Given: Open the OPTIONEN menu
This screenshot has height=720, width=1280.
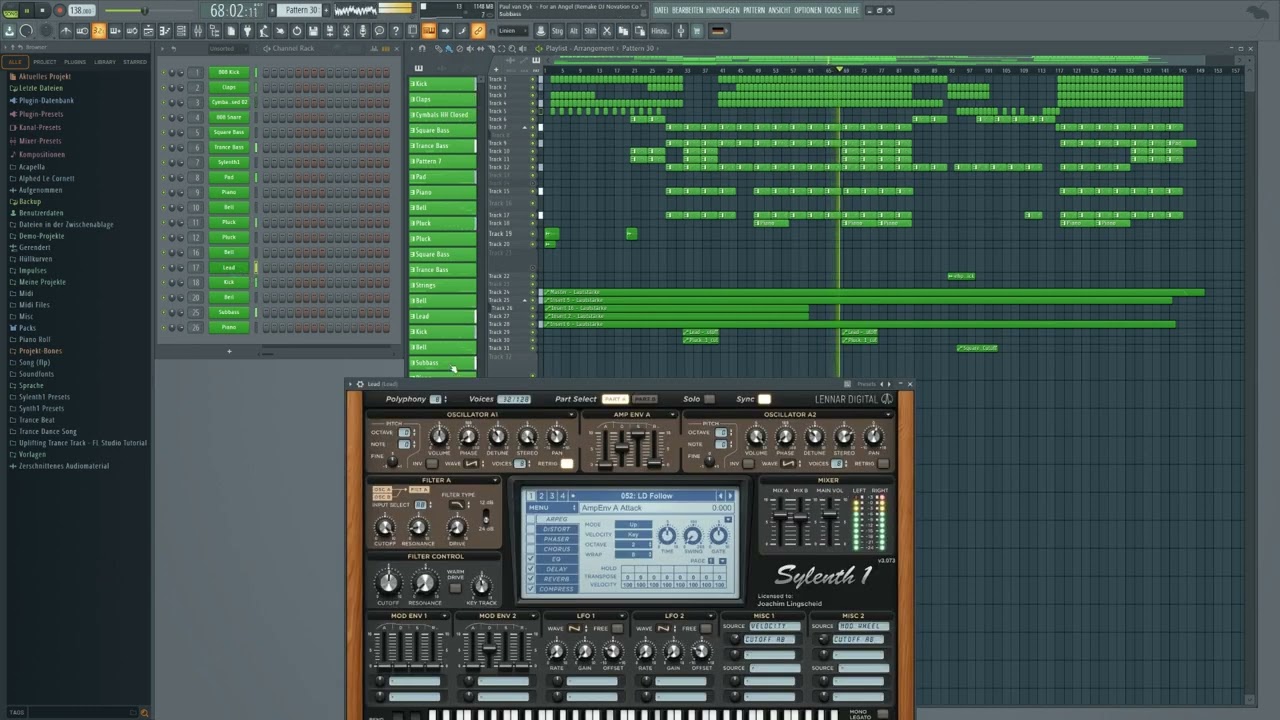Looking at the screenshot, I should pos(807,10).
